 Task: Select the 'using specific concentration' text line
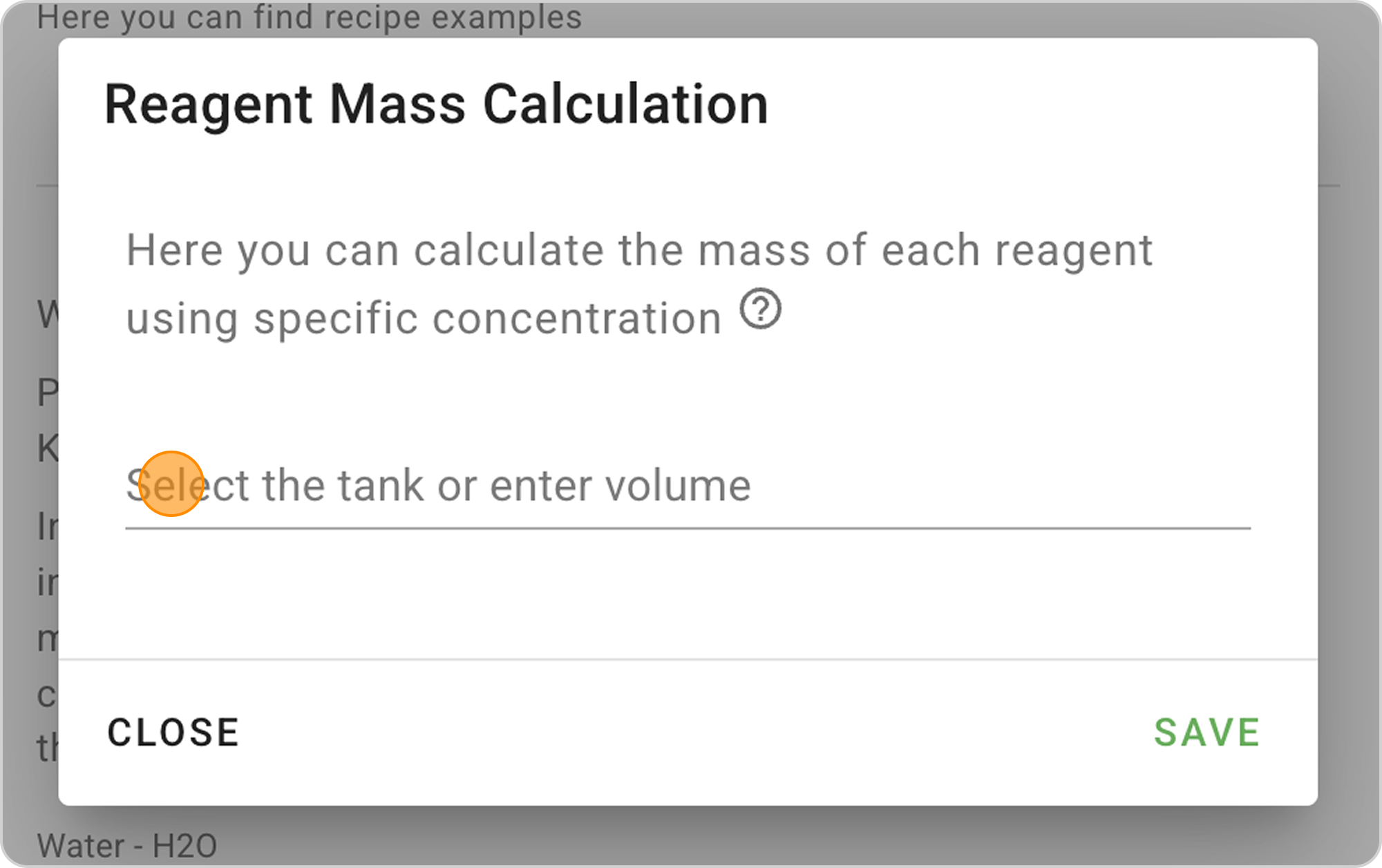coord(424,319)
